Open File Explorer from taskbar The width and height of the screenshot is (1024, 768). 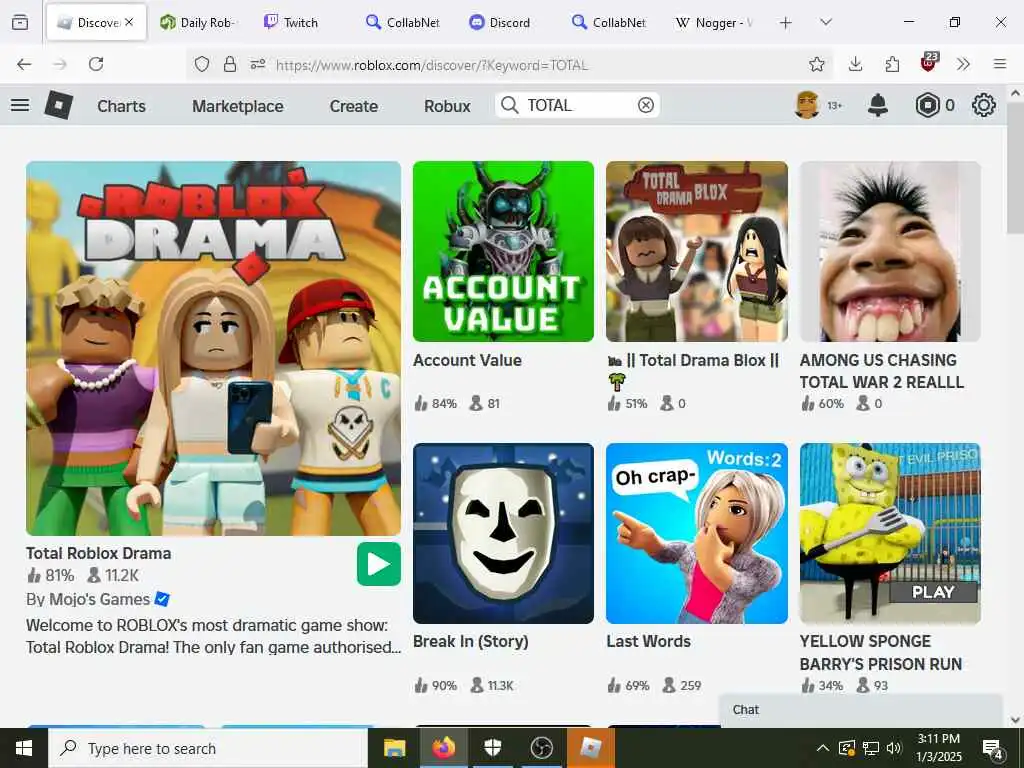(394, 748)
